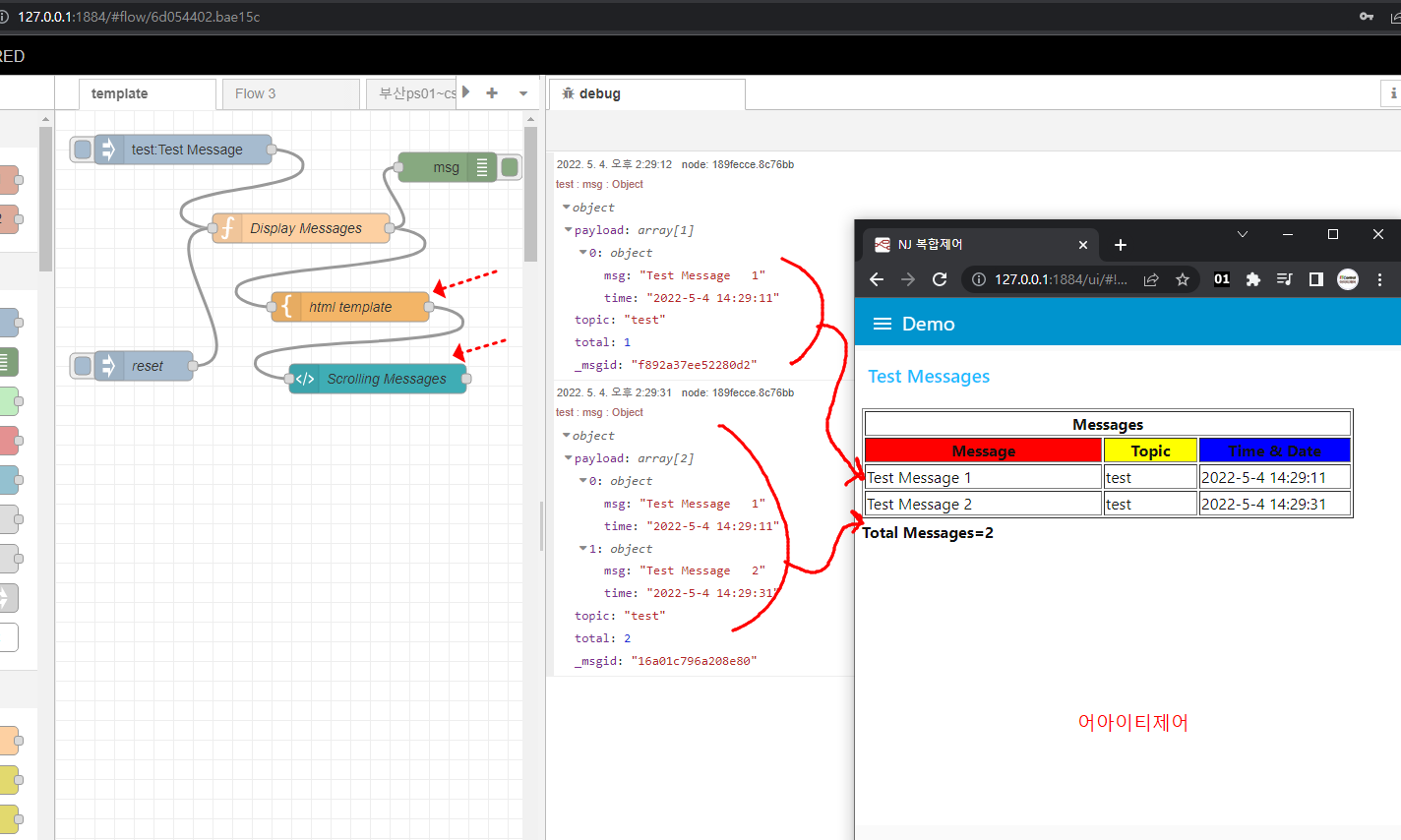
Task: Open a new browser tab
Action: click(x=1121, y=245)
